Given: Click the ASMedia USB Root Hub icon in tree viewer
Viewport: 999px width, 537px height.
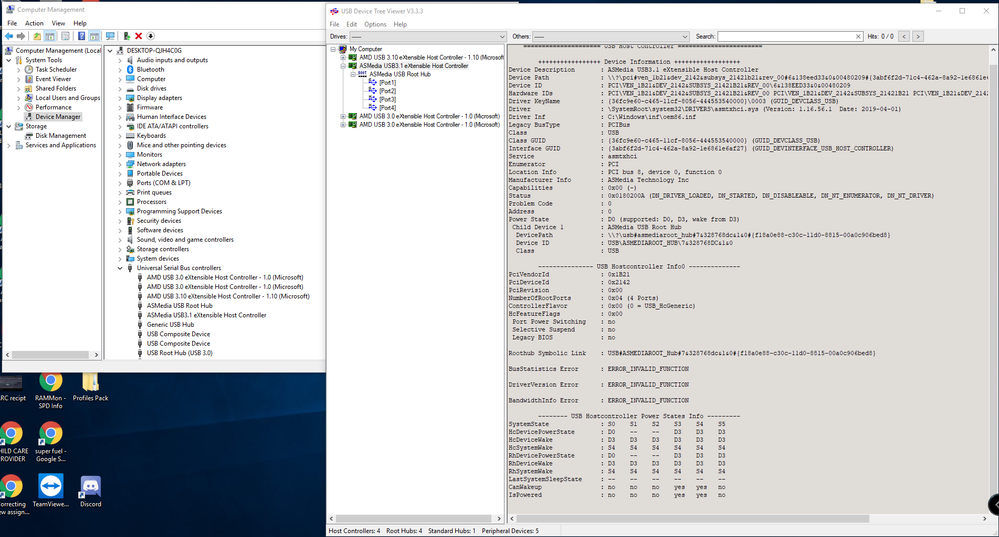Looking at the screenshot, I should coord(363,74).
